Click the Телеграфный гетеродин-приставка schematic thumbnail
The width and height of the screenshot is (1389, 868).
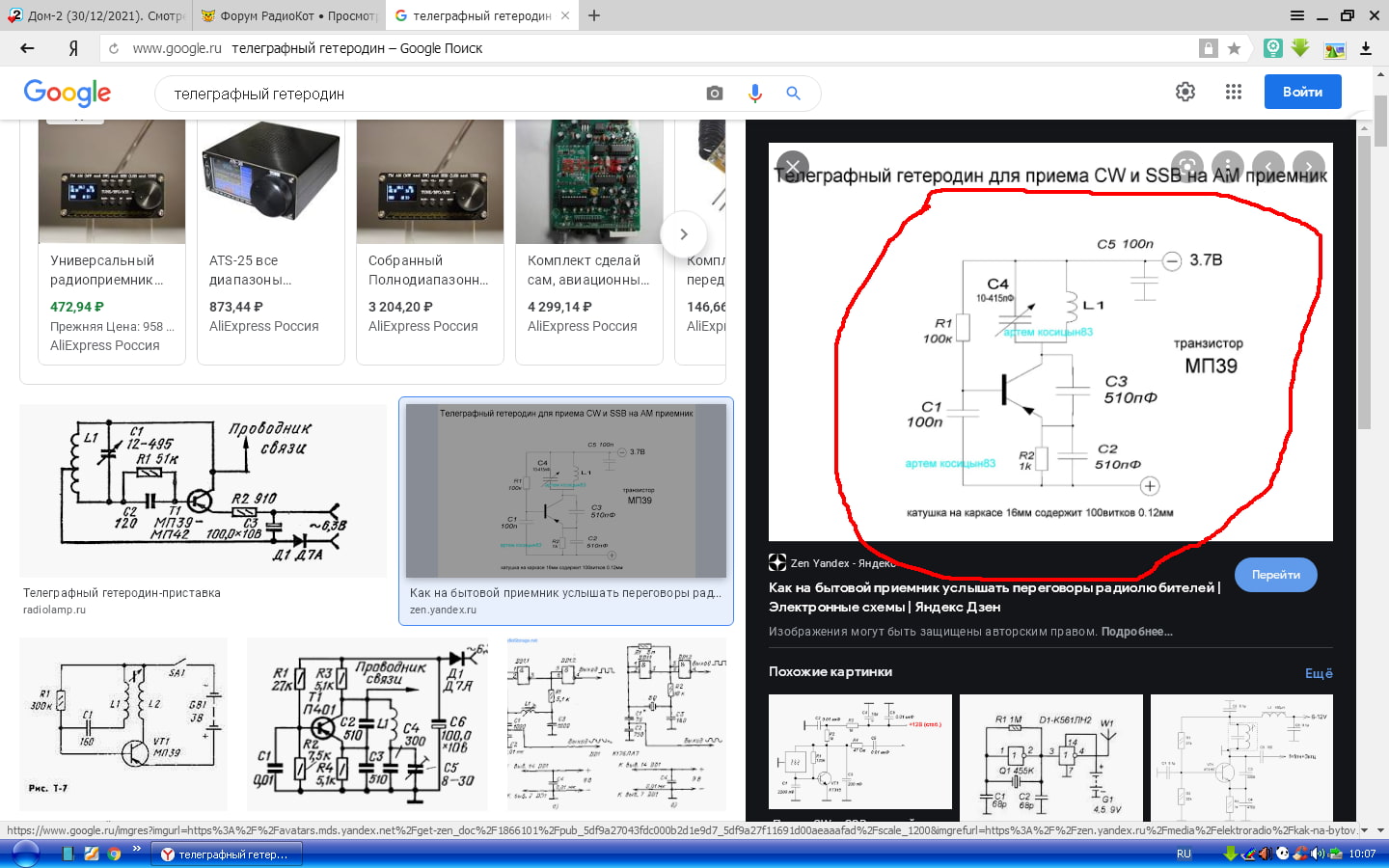[203, 491]
